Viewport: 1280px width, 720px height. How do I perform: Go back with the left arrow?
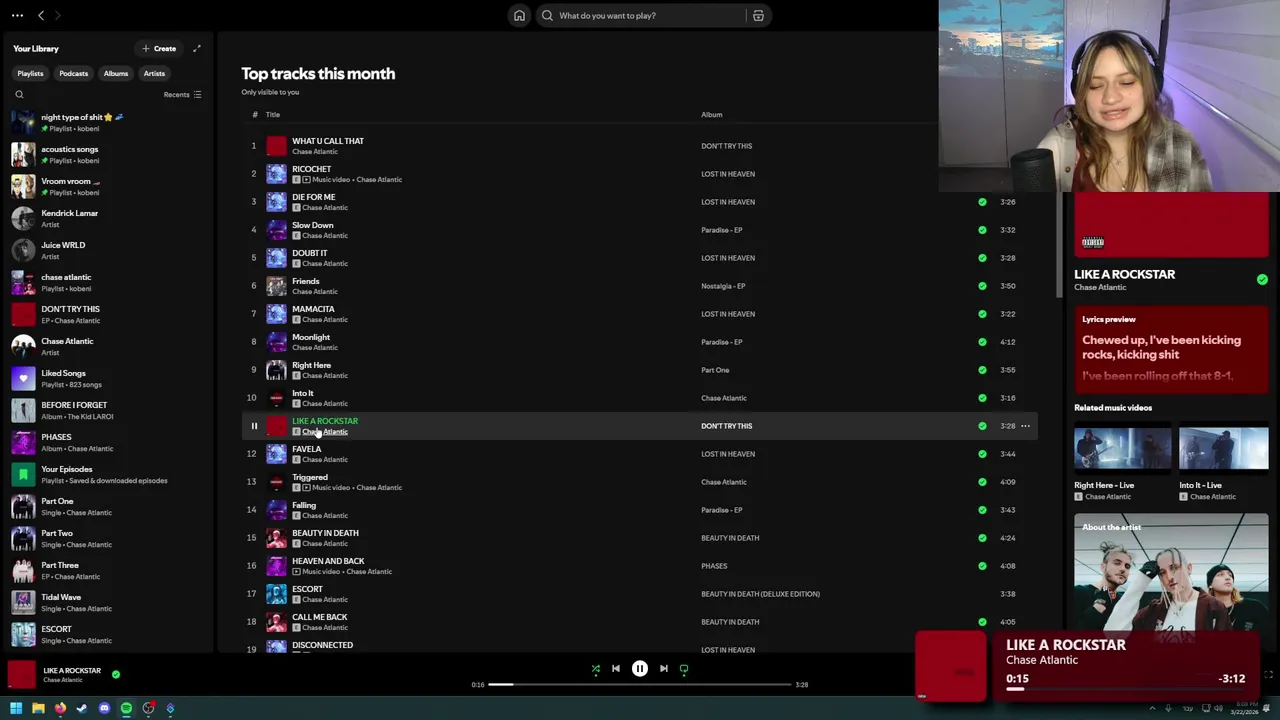tap(41, 15)
